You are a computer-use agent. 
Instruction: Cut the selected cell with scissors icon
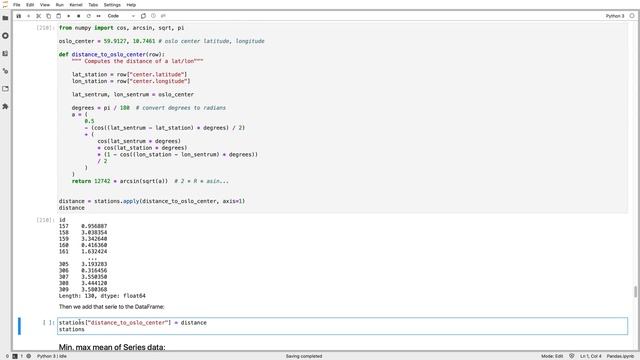(38, 16)
